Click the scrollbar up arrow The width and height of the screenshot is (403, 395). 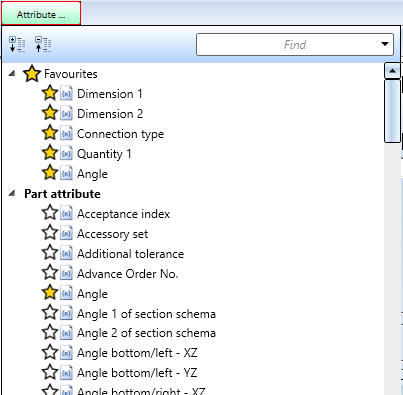(x=392, y=71)
